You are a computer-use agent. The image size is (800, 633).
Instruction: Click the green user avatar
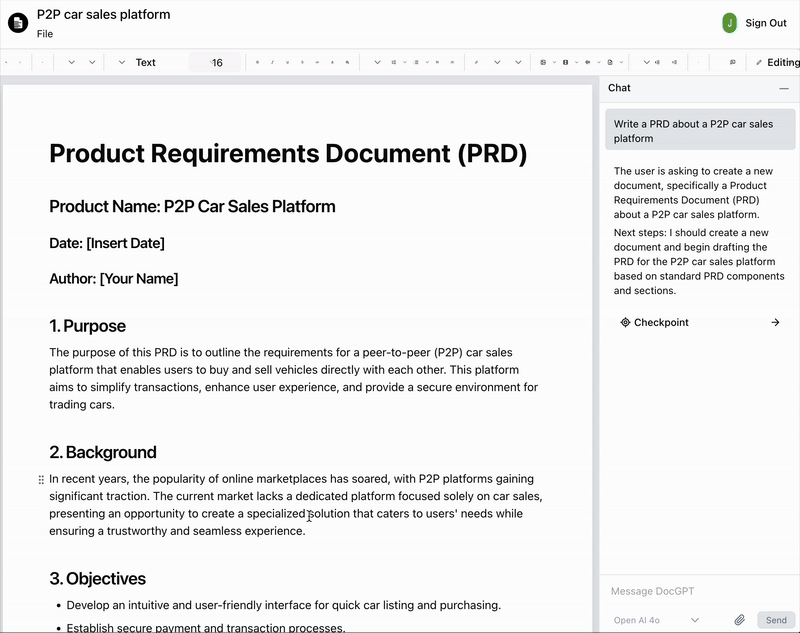point(730,23)
